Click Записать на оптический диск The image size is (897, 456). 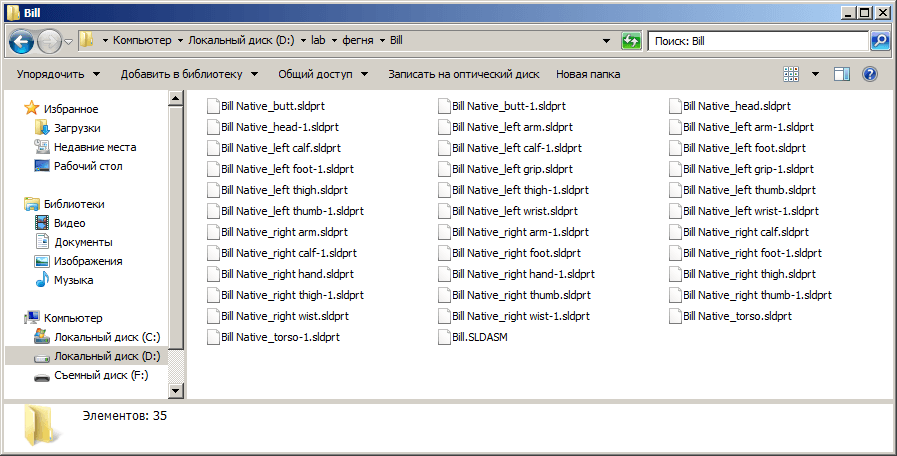coord(463,74)
